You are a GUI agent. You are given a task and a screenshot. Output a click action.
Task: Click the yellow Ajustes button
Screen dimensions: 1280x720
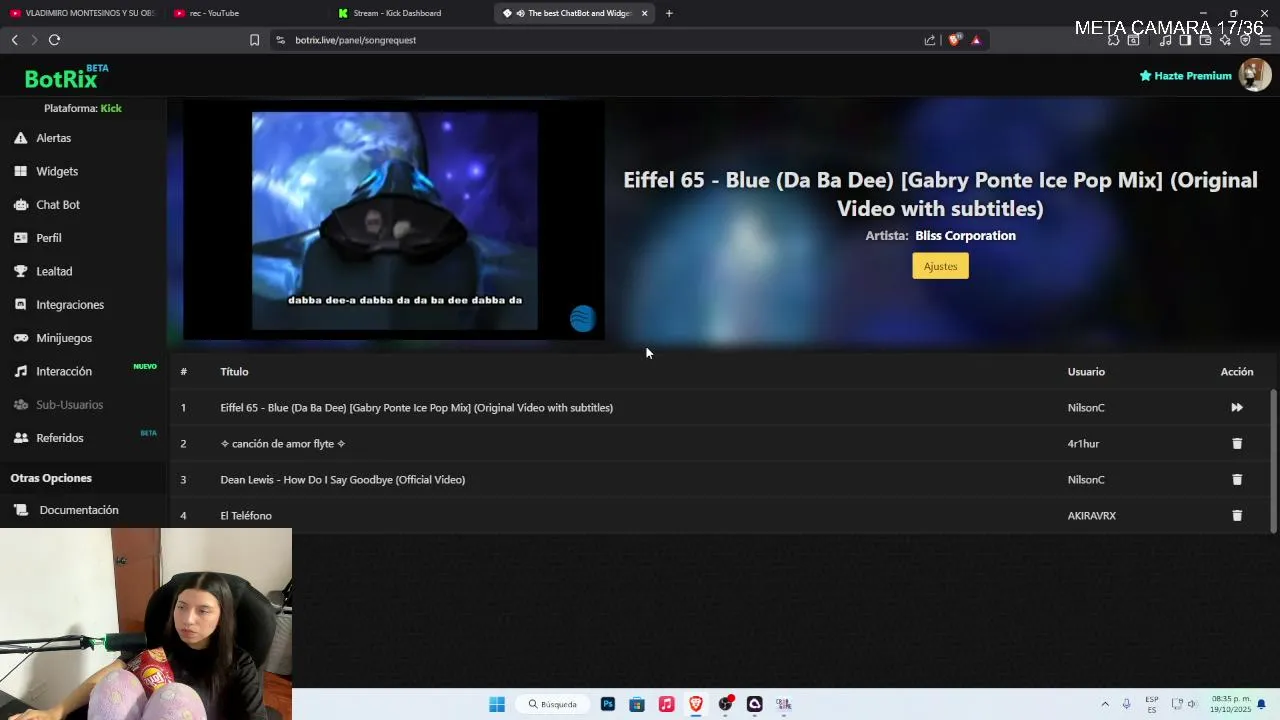click(940, 266)
